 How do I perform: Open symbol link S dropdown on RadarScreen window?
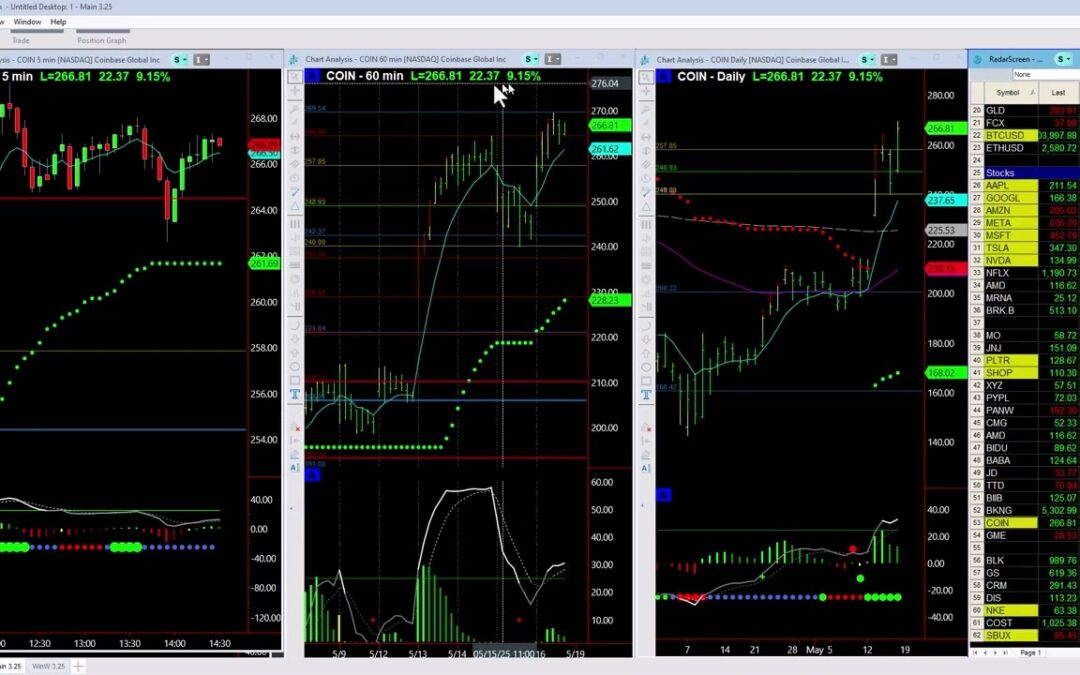pyautogui.click(x=1064, y=59)
